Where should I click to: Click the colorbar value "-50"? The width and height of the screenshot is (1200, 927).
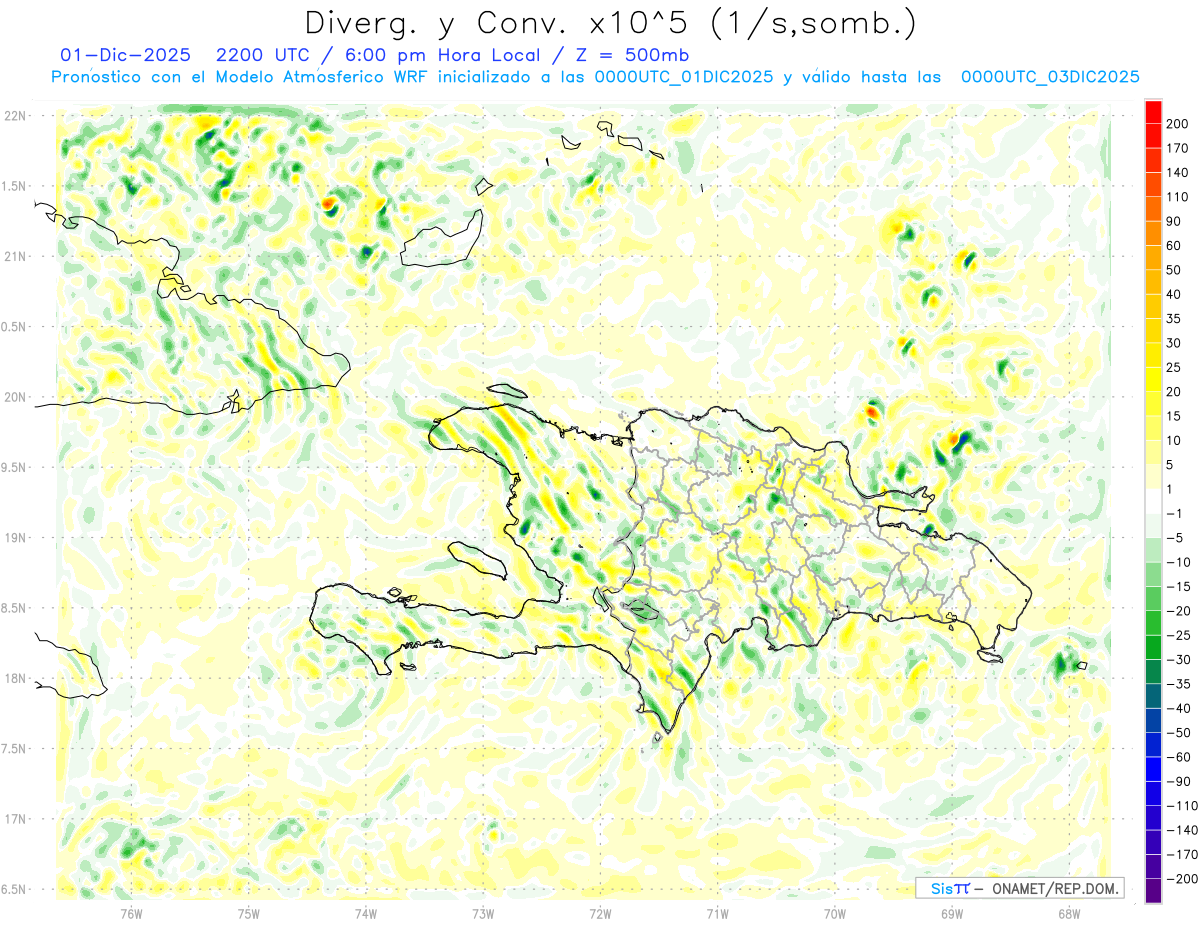pyautogui.click(x=1181, y=733)
